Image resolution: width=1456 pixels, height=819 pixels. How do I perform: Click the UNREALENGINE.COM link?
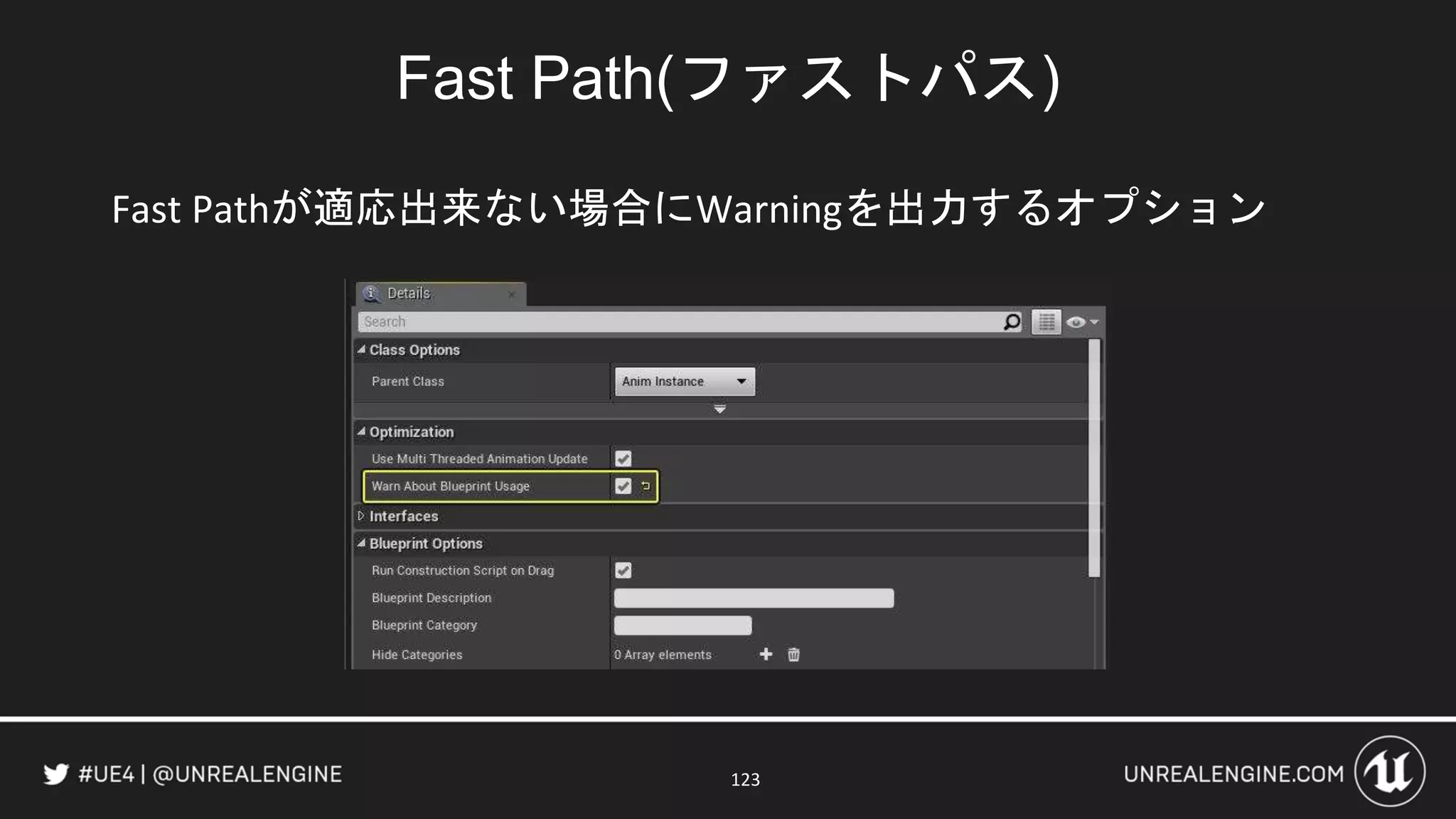1233,774
